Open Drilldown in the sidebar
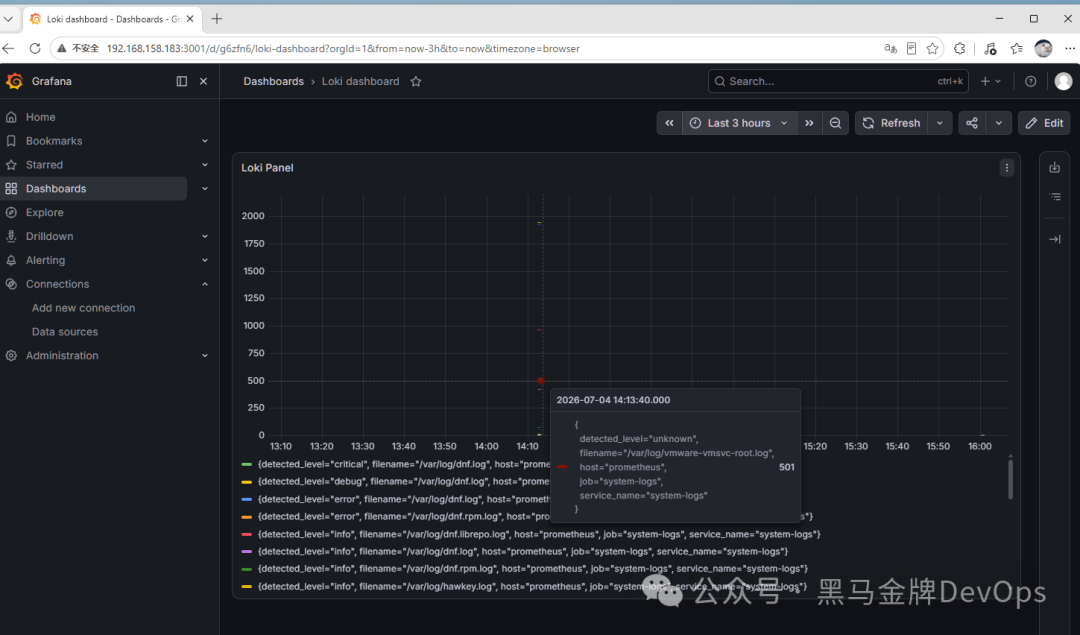Screen dimensions: 1080x635 pyautogui.click(x=50, y=236)
